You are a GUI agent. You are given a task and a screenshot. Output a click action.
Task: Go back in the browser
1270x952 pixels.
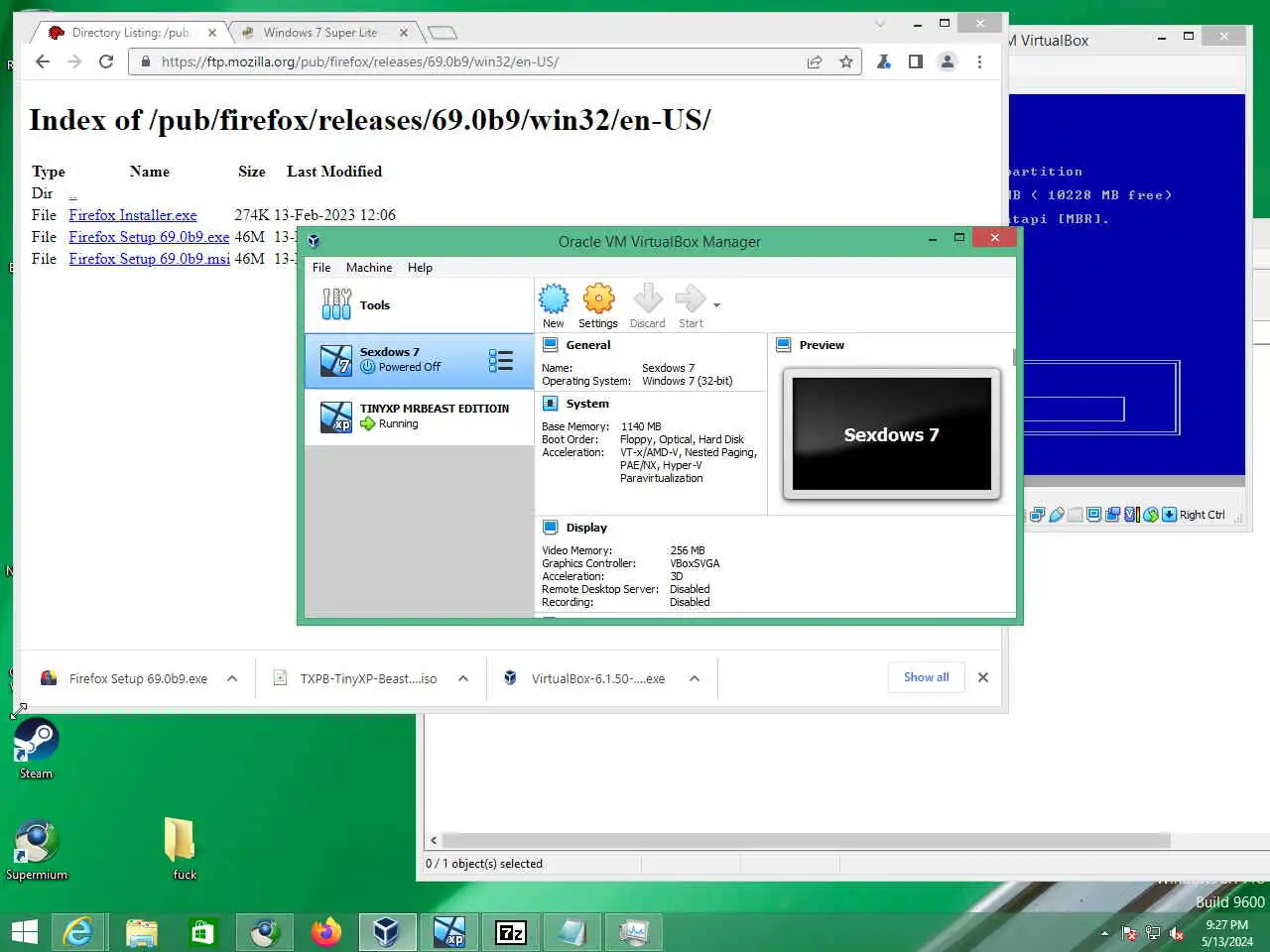(42, 61)
